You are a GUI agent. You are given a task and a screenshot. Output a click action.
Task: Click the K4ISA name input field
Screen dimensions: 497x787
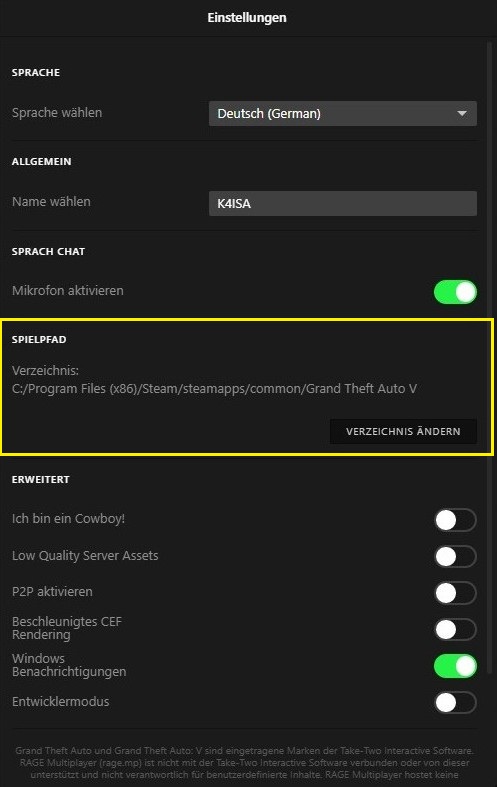pos(342,203)
